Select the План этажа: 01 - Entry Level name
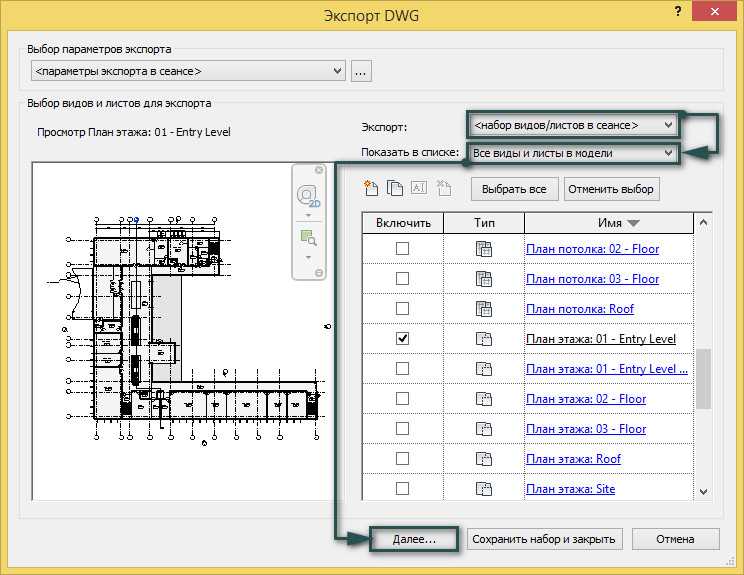This screenshot has height=575, width=744. (x=601, y=339)
